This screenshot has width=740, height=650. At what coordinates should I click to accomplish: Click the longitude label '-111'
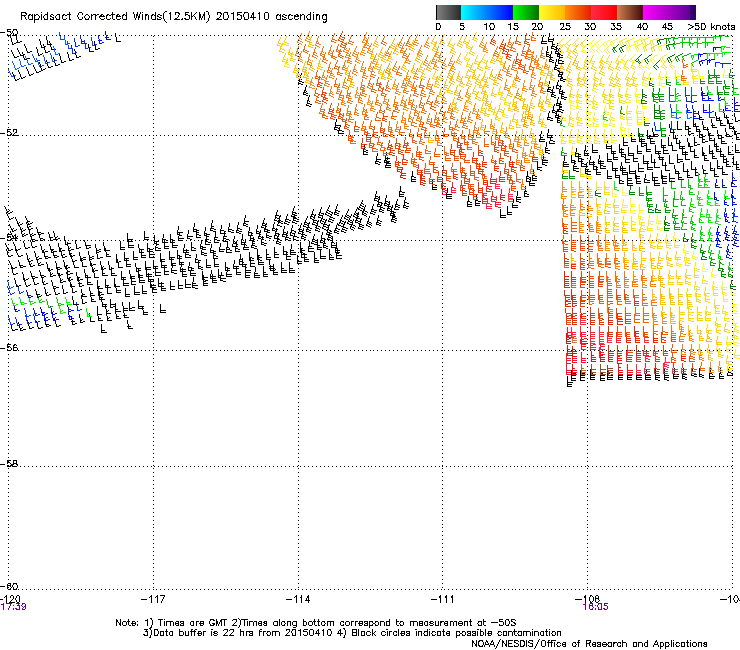click(443, 599)
